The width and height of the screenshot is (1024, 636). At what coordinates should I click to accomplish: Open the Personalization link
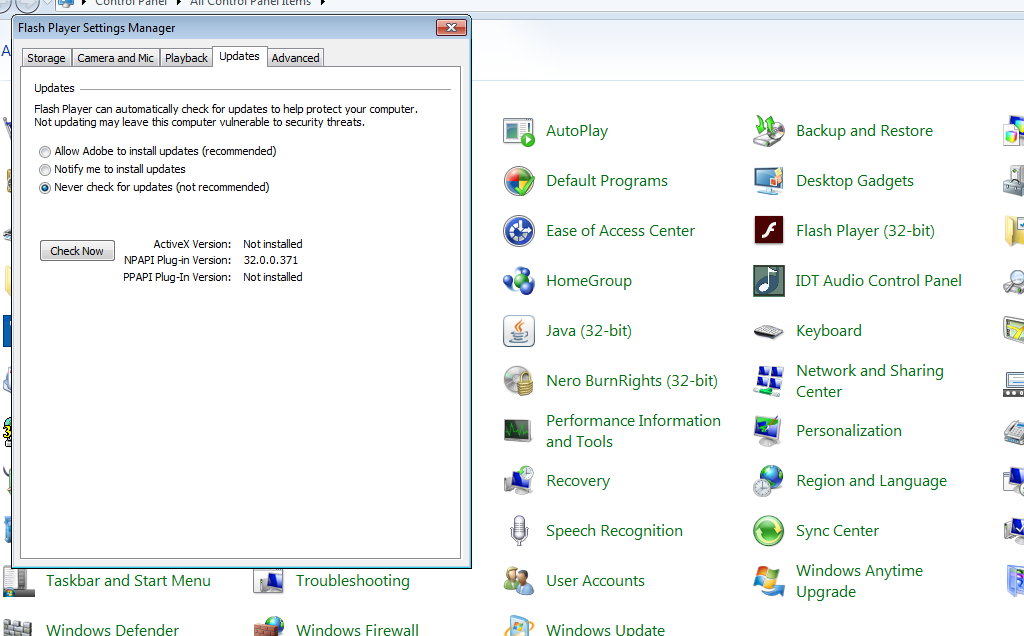pyautogui.click(x=848, y=430)
